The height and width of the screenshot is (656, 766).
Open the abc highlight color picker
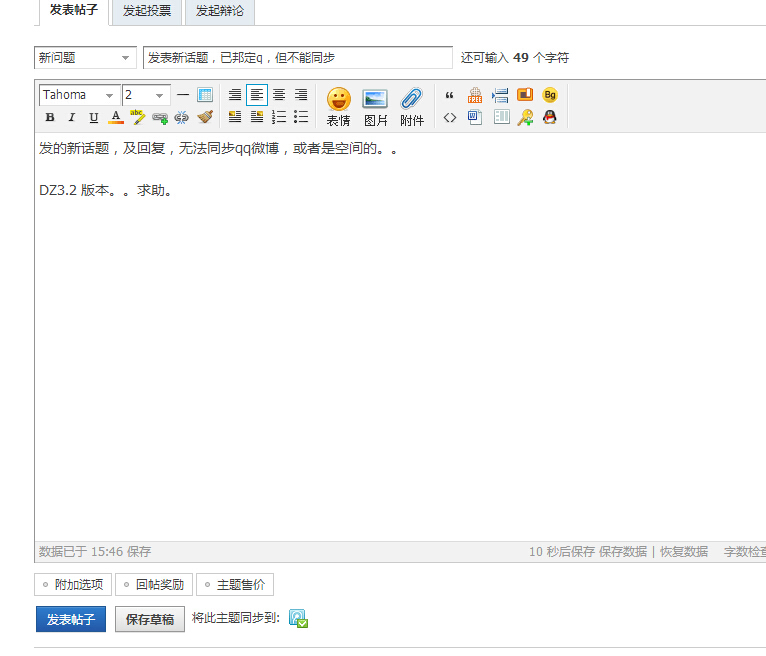pos(137,117)
